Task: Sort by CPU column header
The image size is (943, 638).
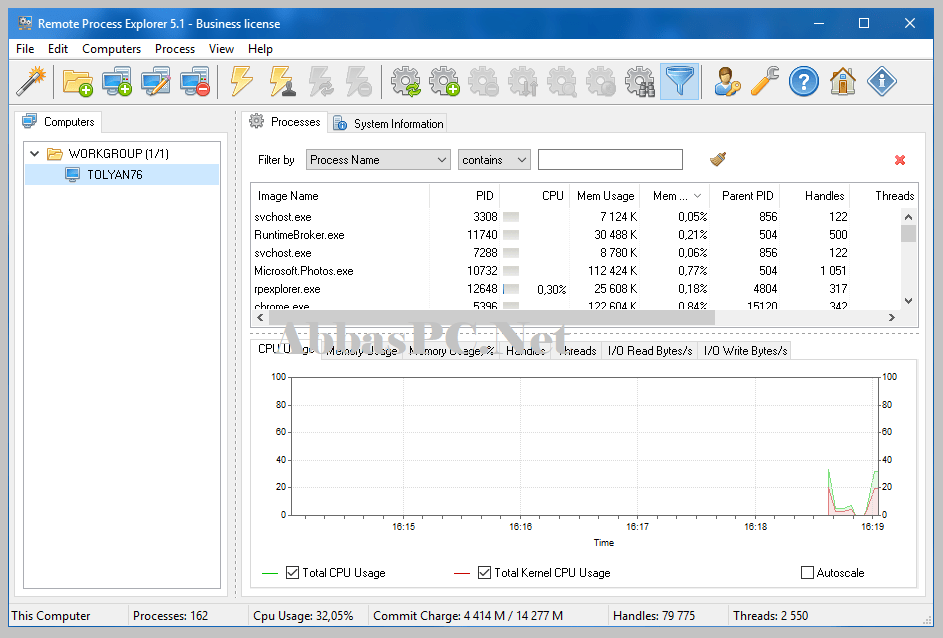Action: pyautogui.click(x=535, y=196)
